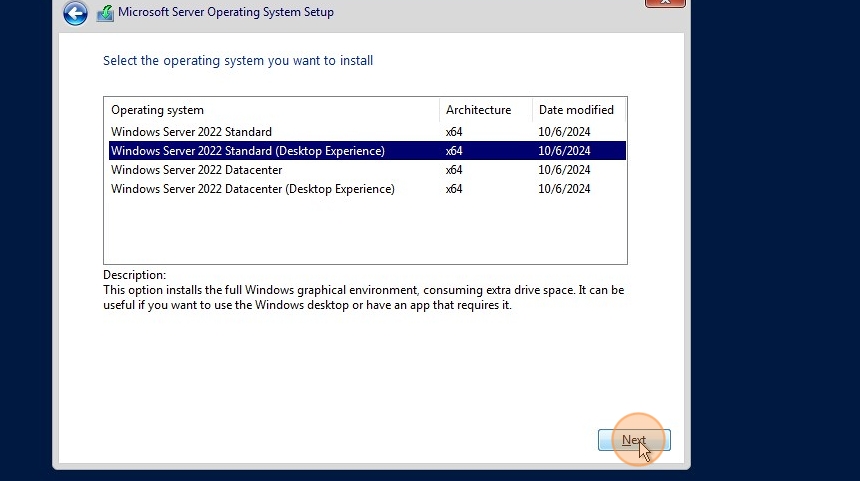The image size is (860, 481).
Task: Select Windows Server 2022 Datacenter (Desktop Experience)
Action: [367, 189]
